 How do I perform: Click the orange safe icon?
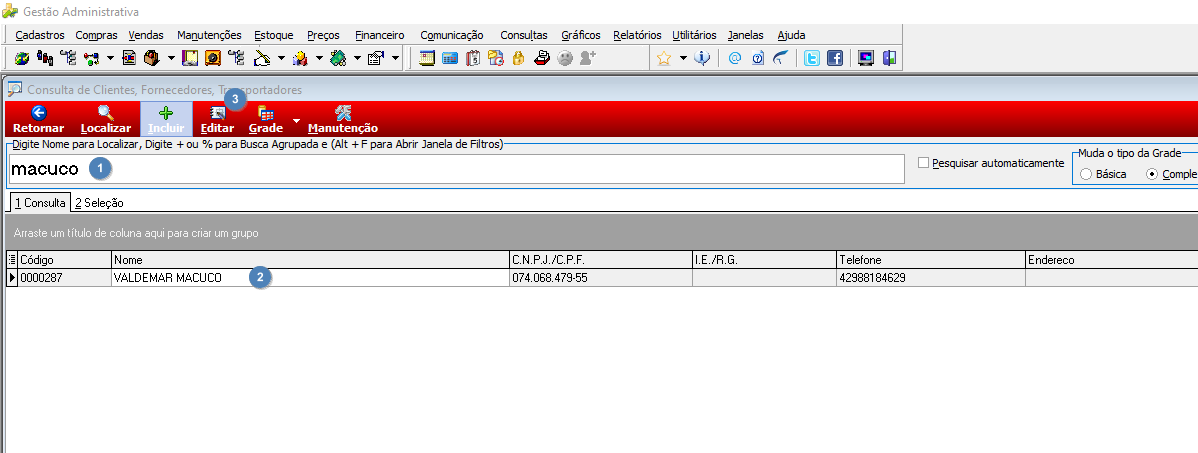click(212, 58)
